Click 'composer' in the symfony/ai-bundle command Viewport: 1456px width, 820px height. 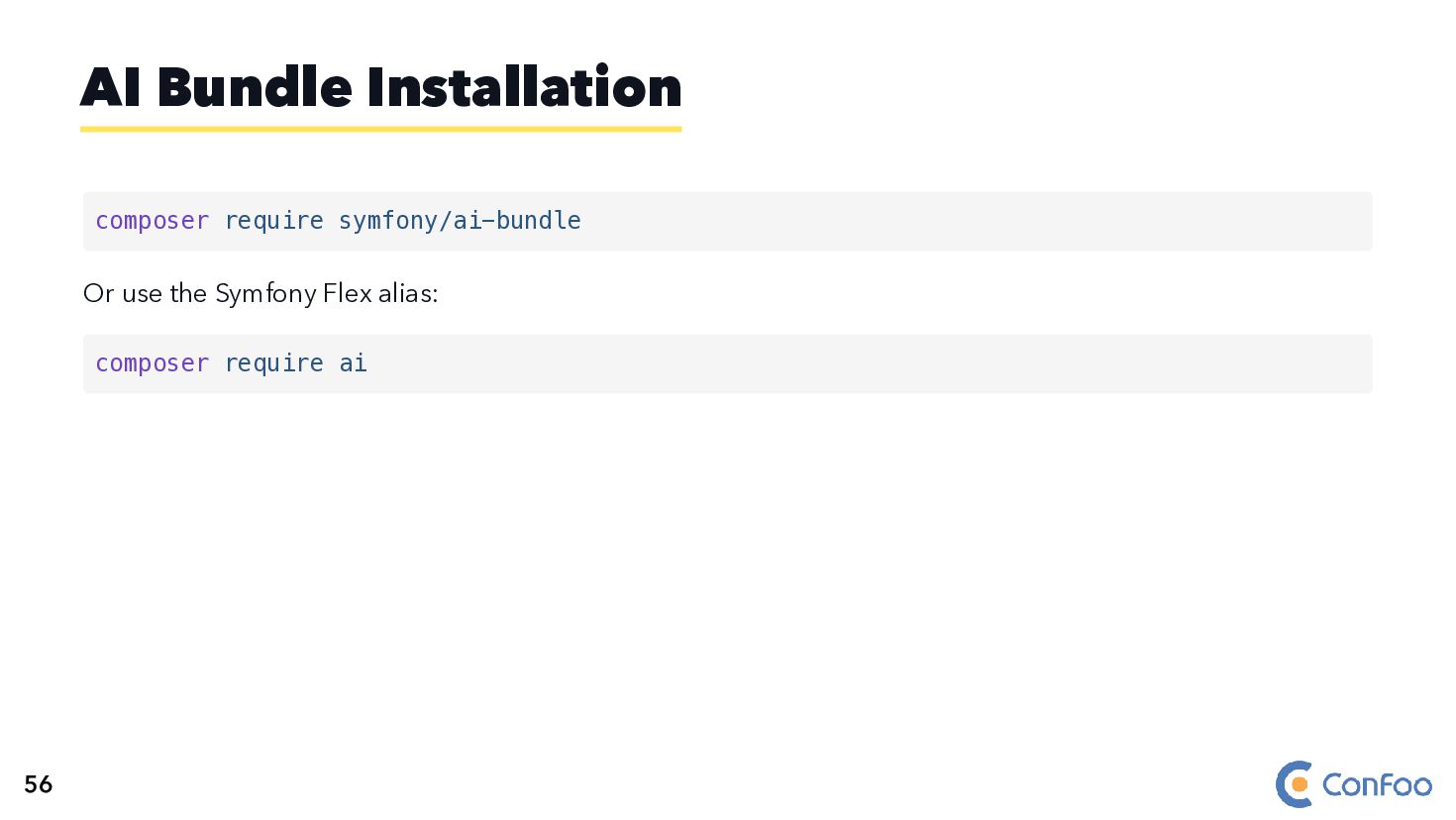pyautogui.click(x=152, y=221)
